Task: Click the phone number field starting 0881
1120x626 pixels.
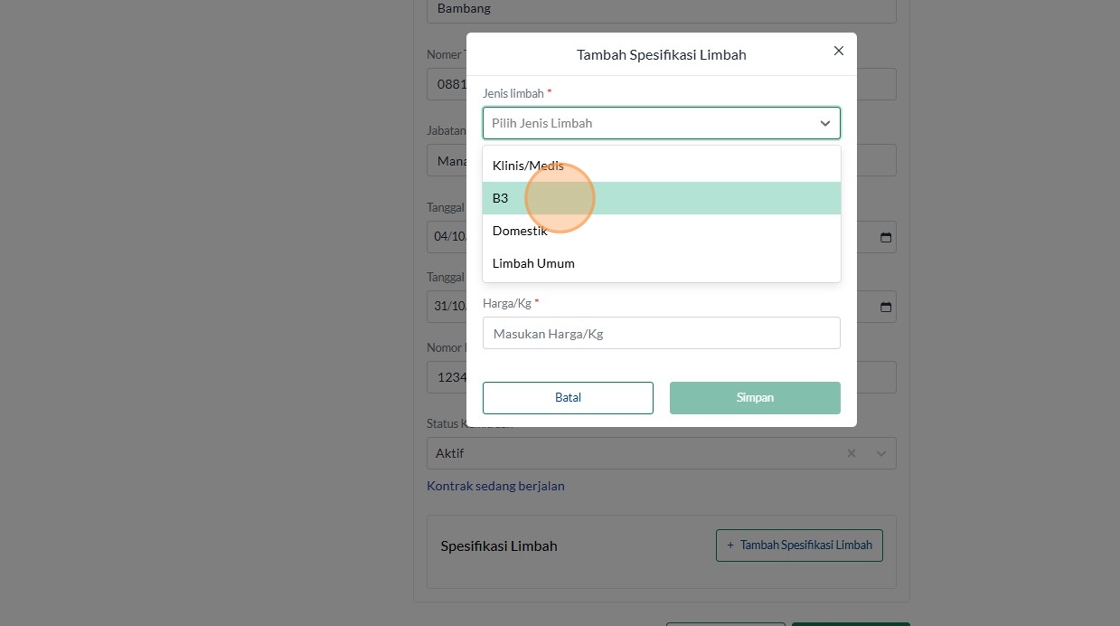Action: pos(446,84)
